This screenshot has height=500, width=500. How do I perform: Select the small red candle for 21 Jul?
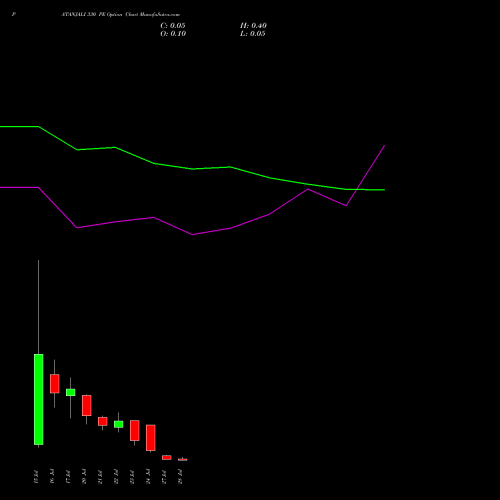pyautogui.click(x=103, y=421)
